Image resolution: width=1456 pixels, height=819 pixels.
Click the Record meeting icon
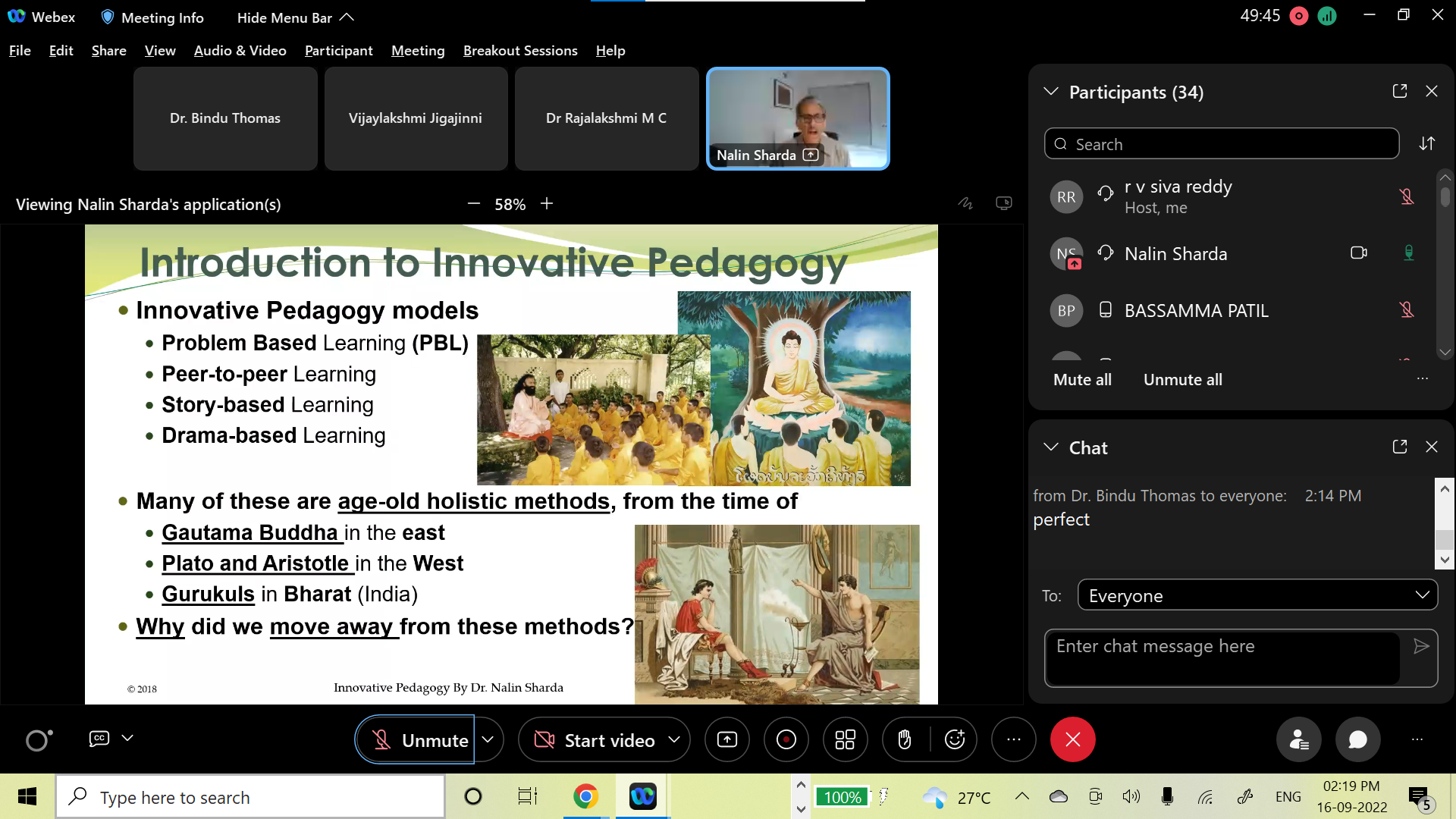click(786, 739)
